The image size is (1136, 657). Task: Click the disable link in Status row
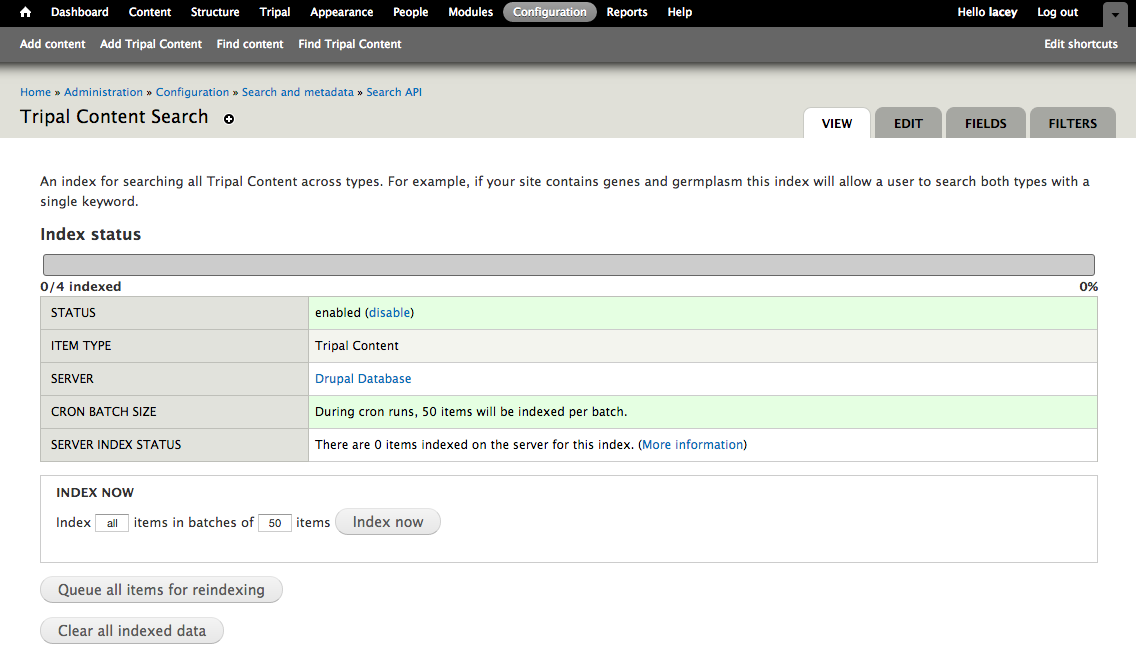[389, 312]
